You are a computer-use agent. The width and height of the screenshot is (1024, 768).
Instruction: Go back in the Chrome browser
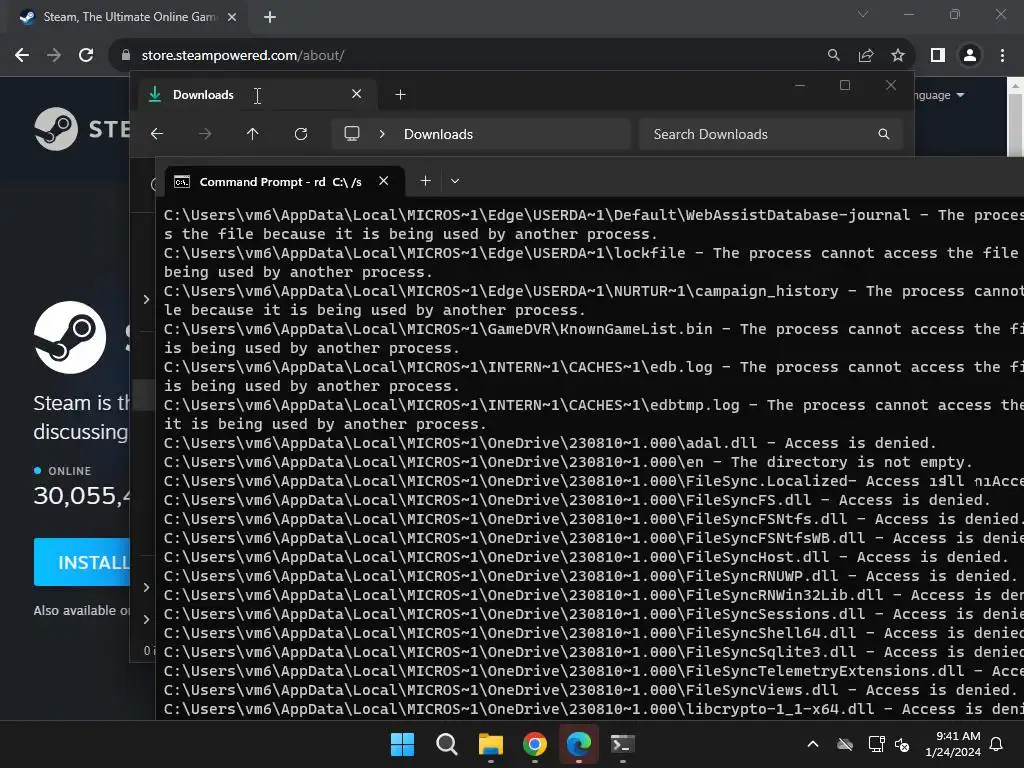pyautogui.click(x=22, y=56)
